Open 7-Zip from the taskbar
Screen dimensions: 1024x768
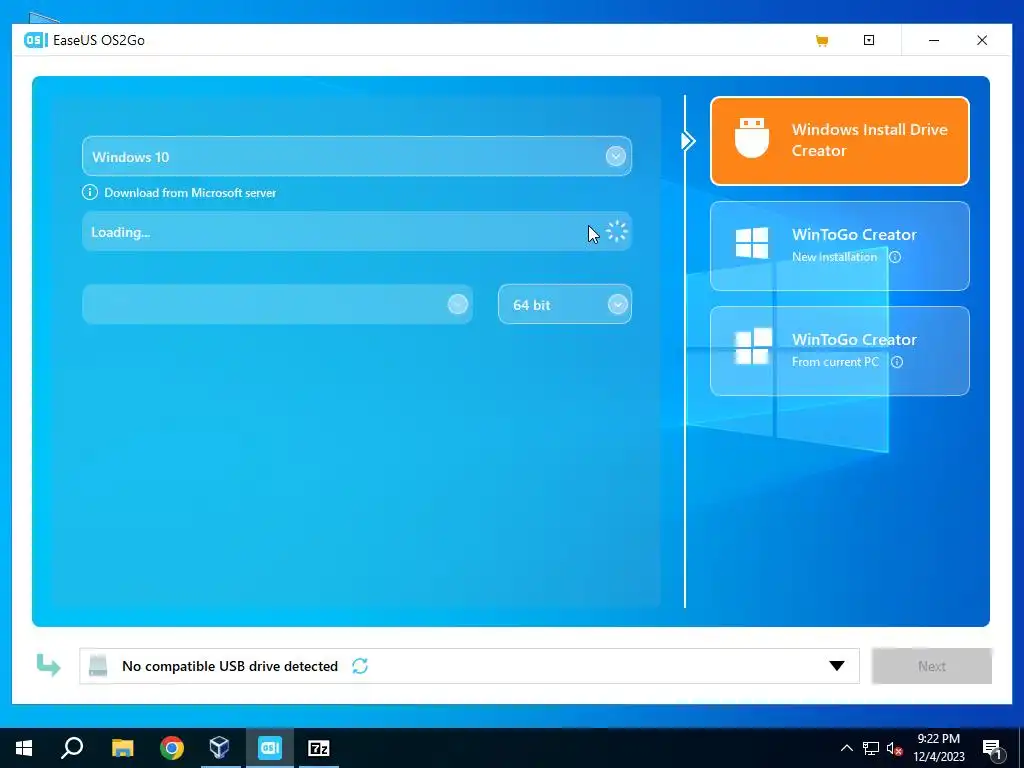click(x=319, y=748)
